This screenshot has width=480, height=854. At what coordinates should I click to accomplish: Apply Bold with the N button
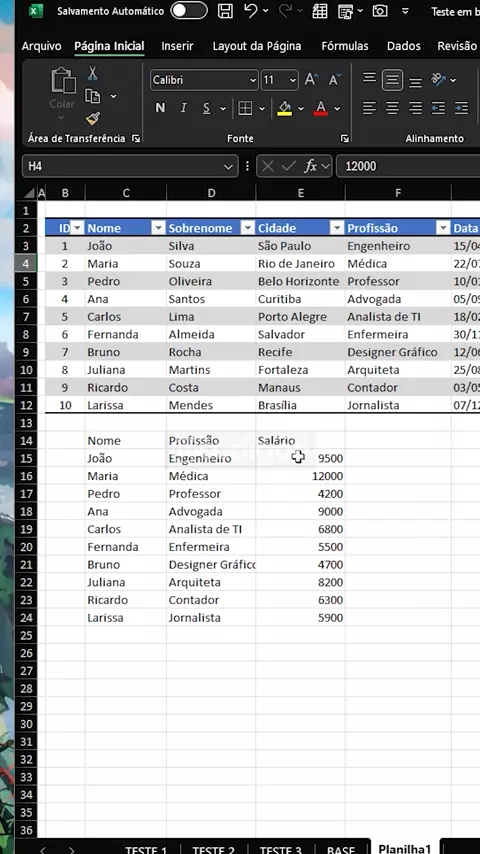160,108
